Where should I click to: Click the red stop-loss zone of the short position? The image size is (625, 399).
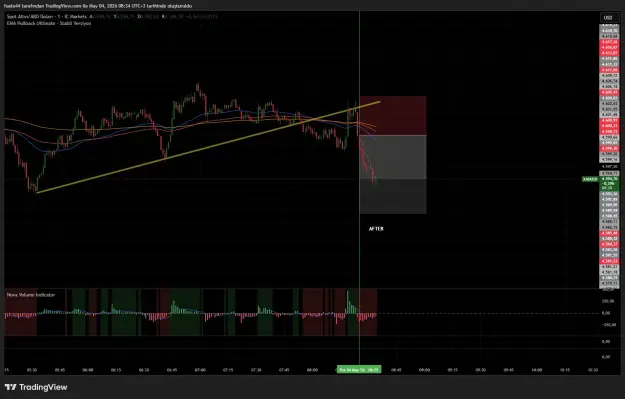coord(393,116)
